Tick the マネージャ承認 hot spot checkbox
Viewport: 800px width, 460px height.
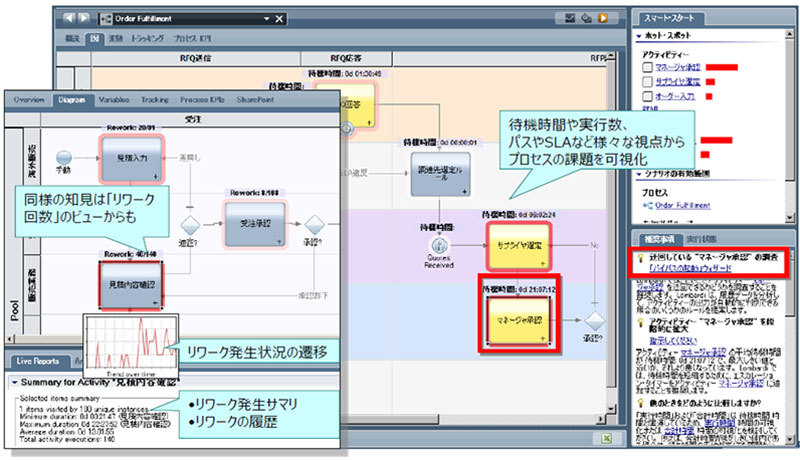coord(647,67)
